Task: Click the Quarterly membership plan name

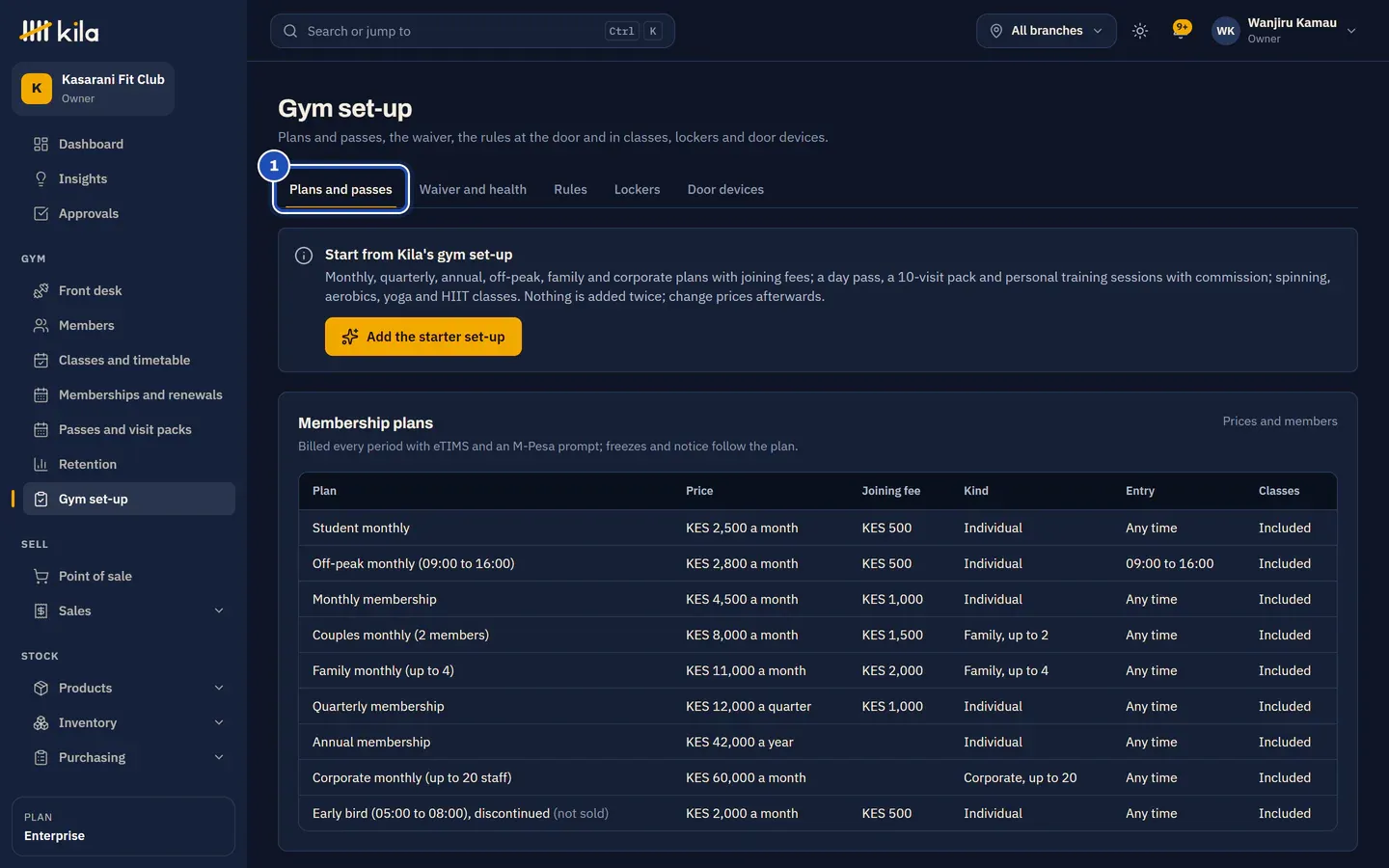Action: [378, 706]
